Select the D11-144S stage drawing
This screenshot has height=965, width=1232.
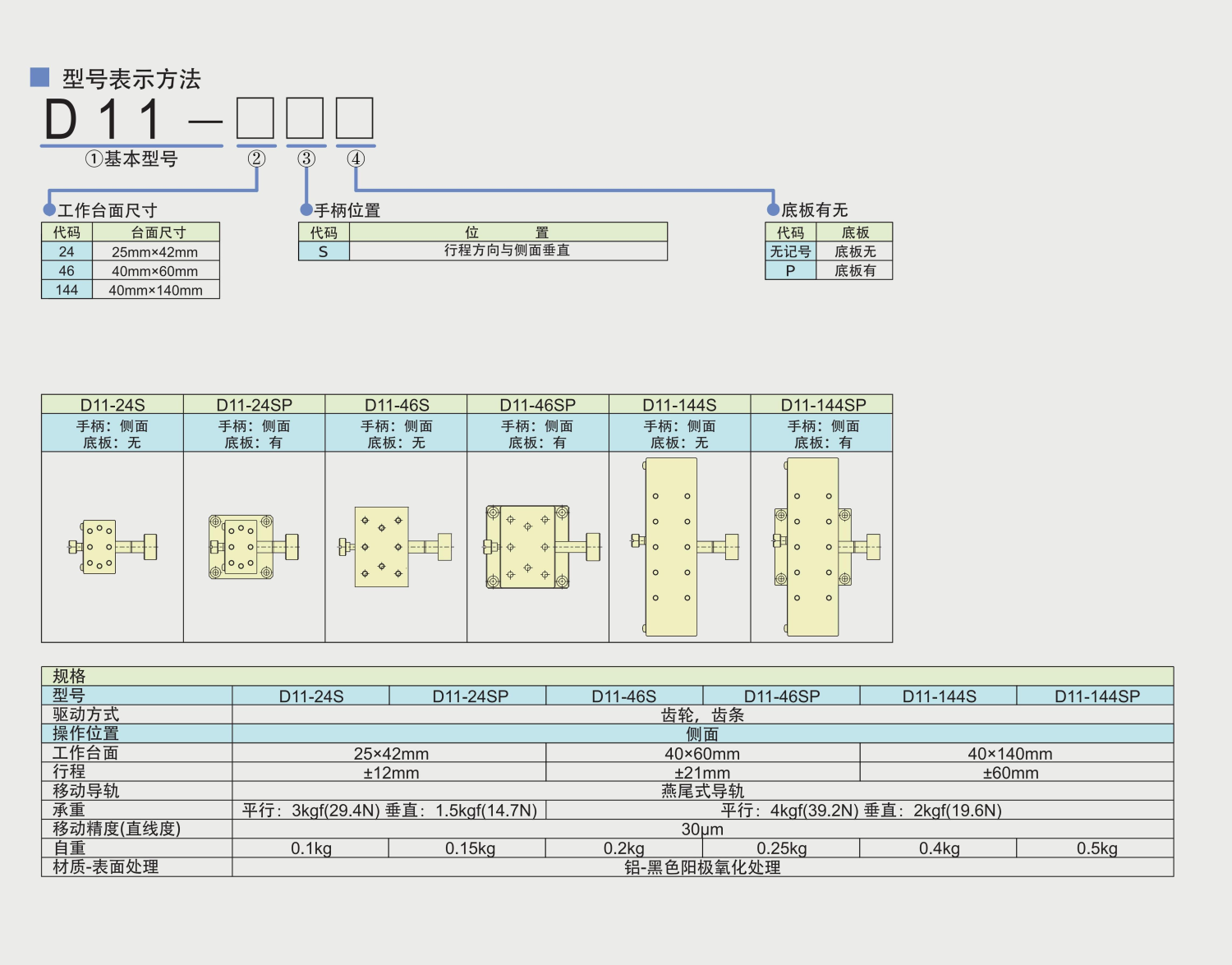pyautogui.click(x=679, y=547)
